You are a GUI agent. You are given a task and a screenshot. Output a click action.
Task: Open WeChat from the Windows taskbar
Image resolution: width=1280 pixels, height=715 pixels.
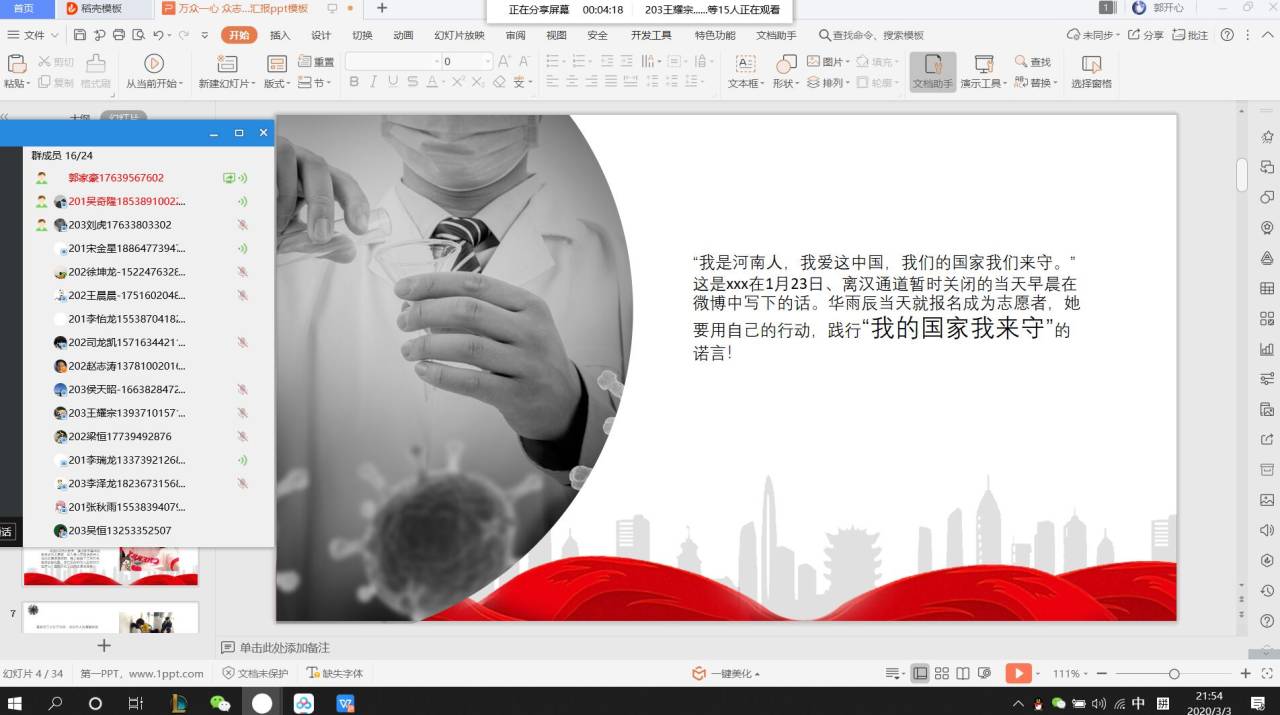point(220,703)
